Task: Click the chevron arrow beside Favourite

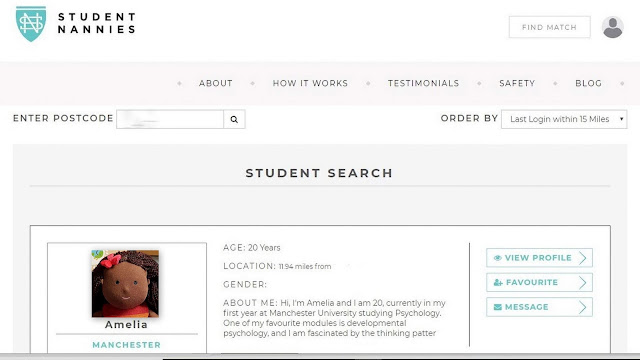Action: (x=583, y=282)
